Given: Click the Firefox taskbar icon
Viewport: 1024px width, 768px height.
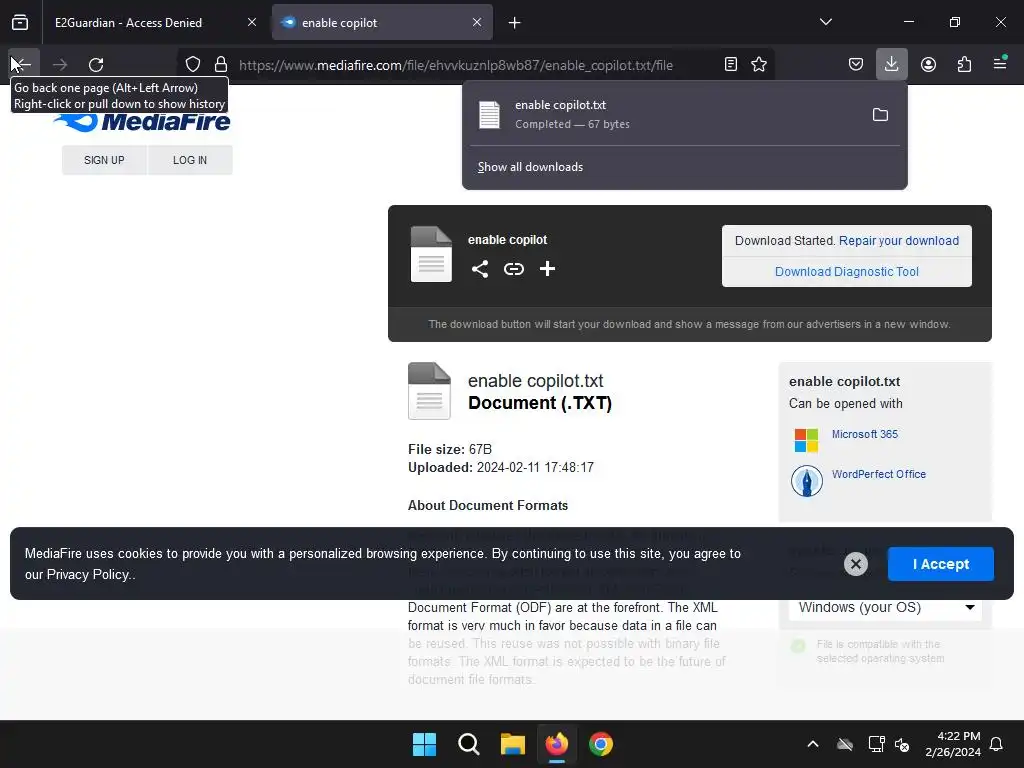Looking at the screenshot, I should [x=556, y=744].
